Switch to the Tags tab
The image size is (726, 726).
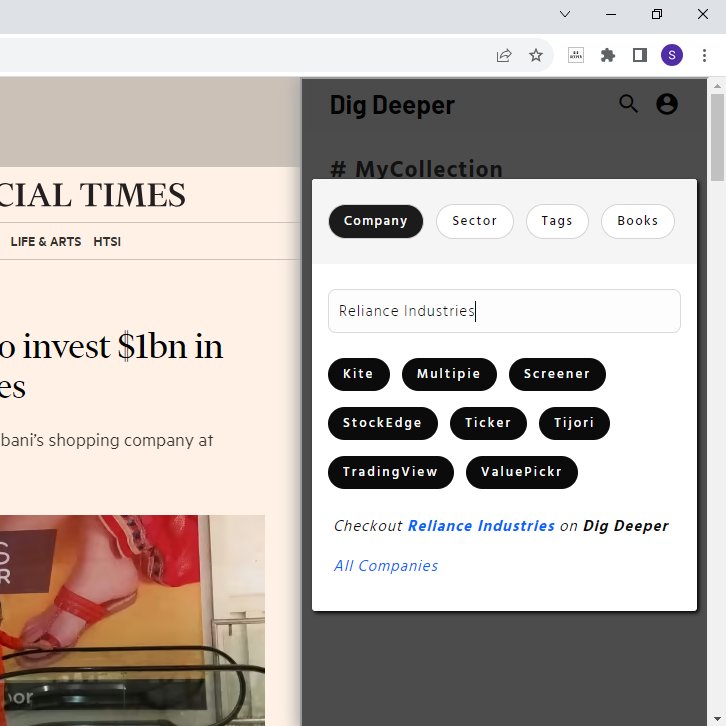557,221
